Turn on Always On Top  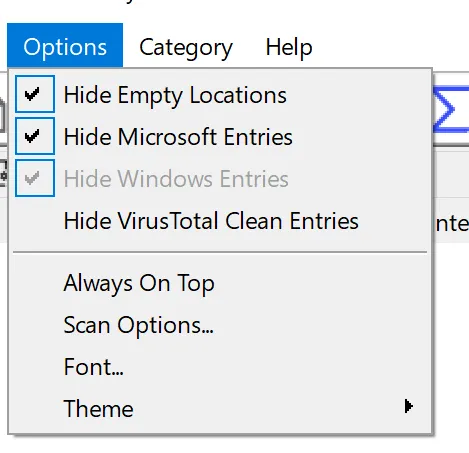[x=220, y=283]
